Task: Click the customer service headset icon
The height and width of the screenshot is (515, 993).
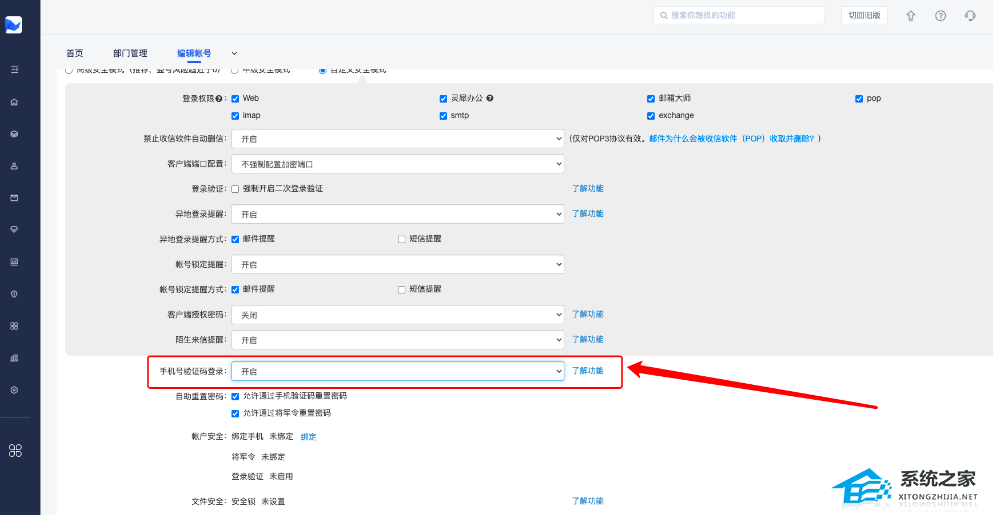Action: pyautogui.click(x=969, y=16)
